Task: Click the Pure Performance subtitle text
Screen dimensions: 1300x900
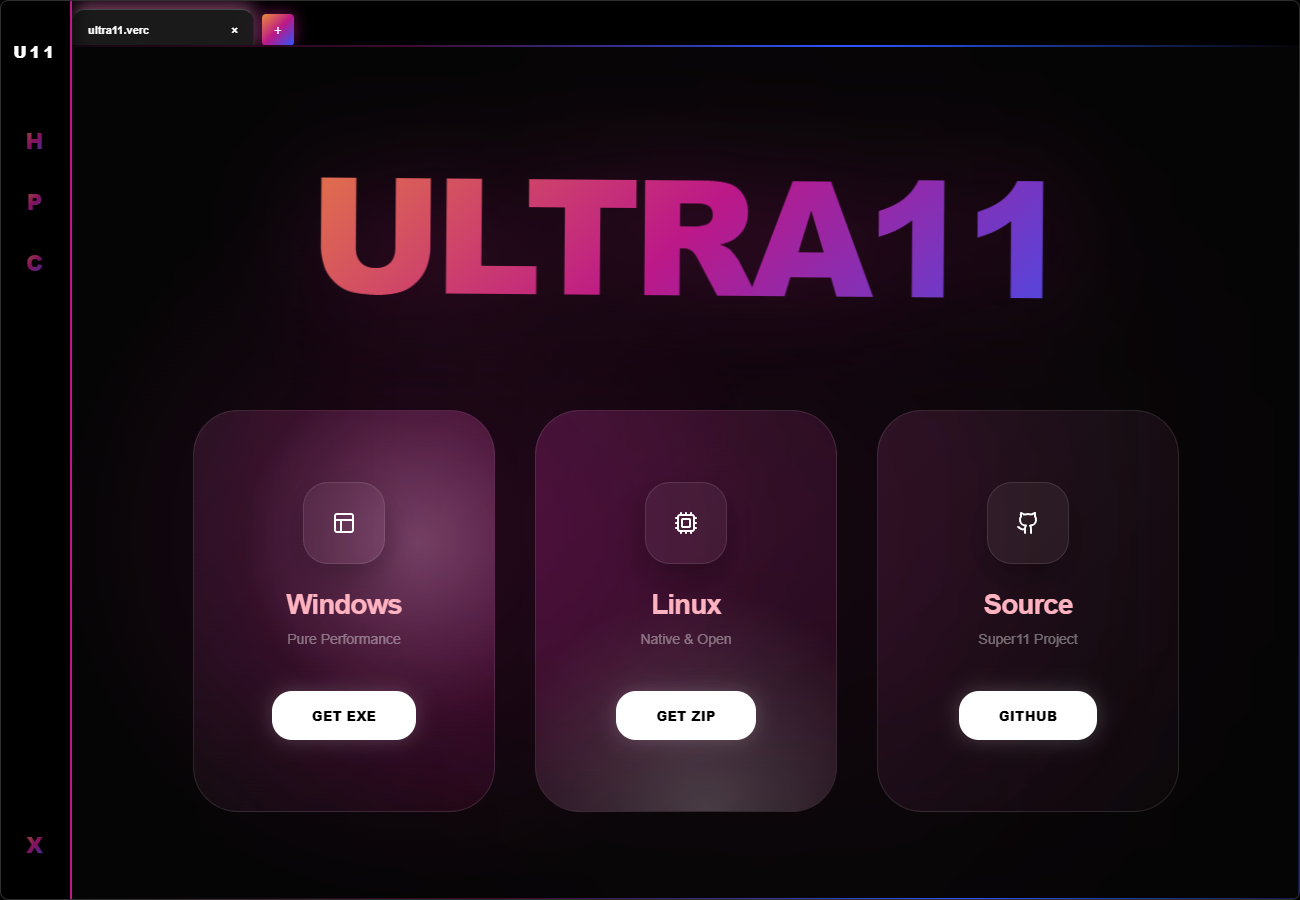Action: point(344,639)
